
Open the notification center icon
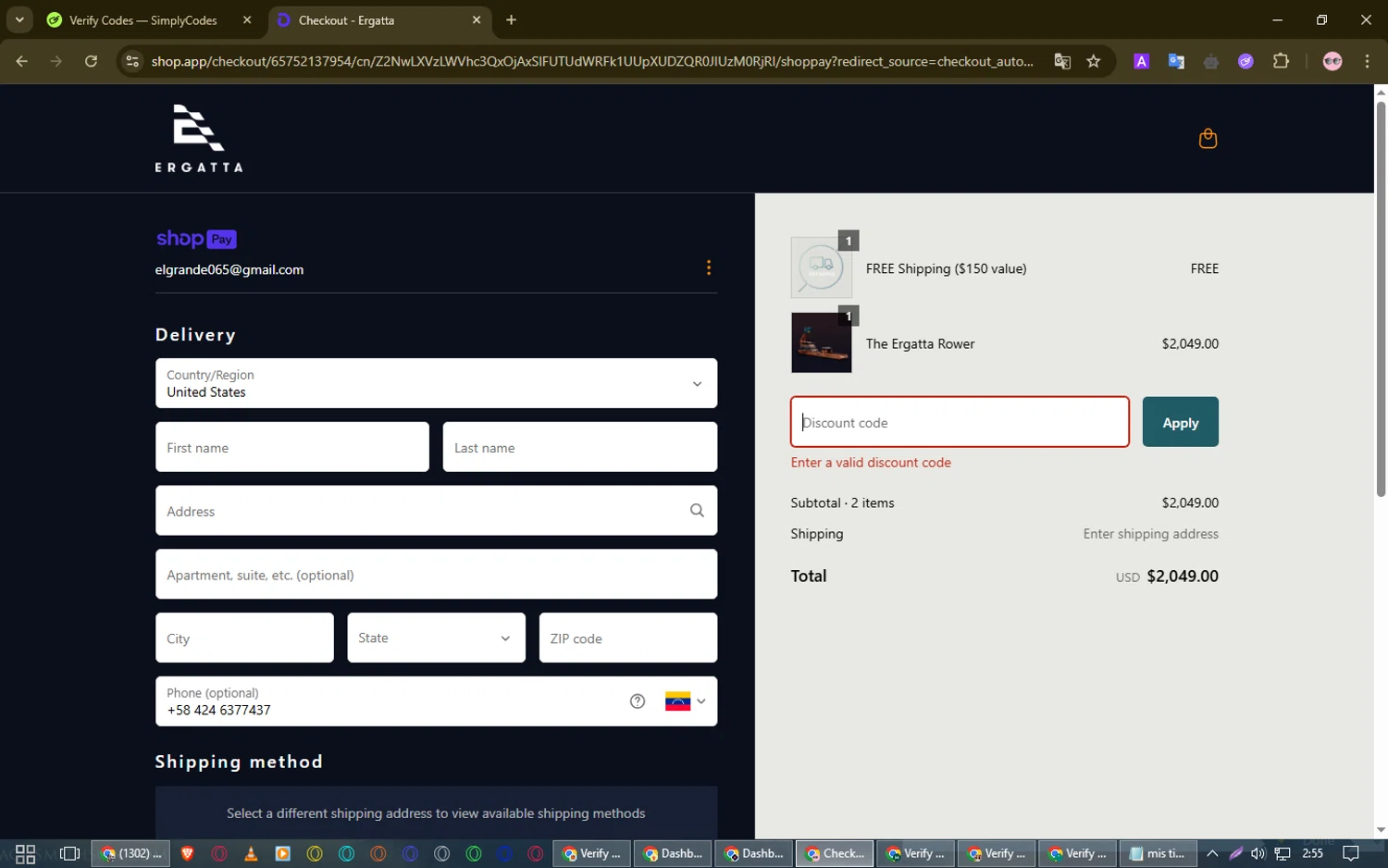click(x=1351, y=853)
